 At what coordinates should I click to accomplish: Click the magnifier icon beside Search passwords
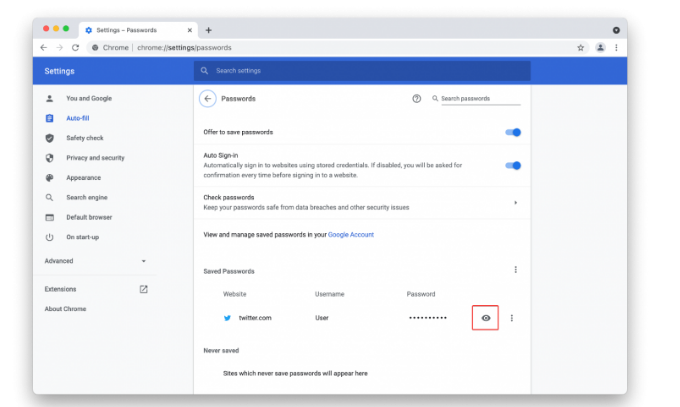coord(435,98)
